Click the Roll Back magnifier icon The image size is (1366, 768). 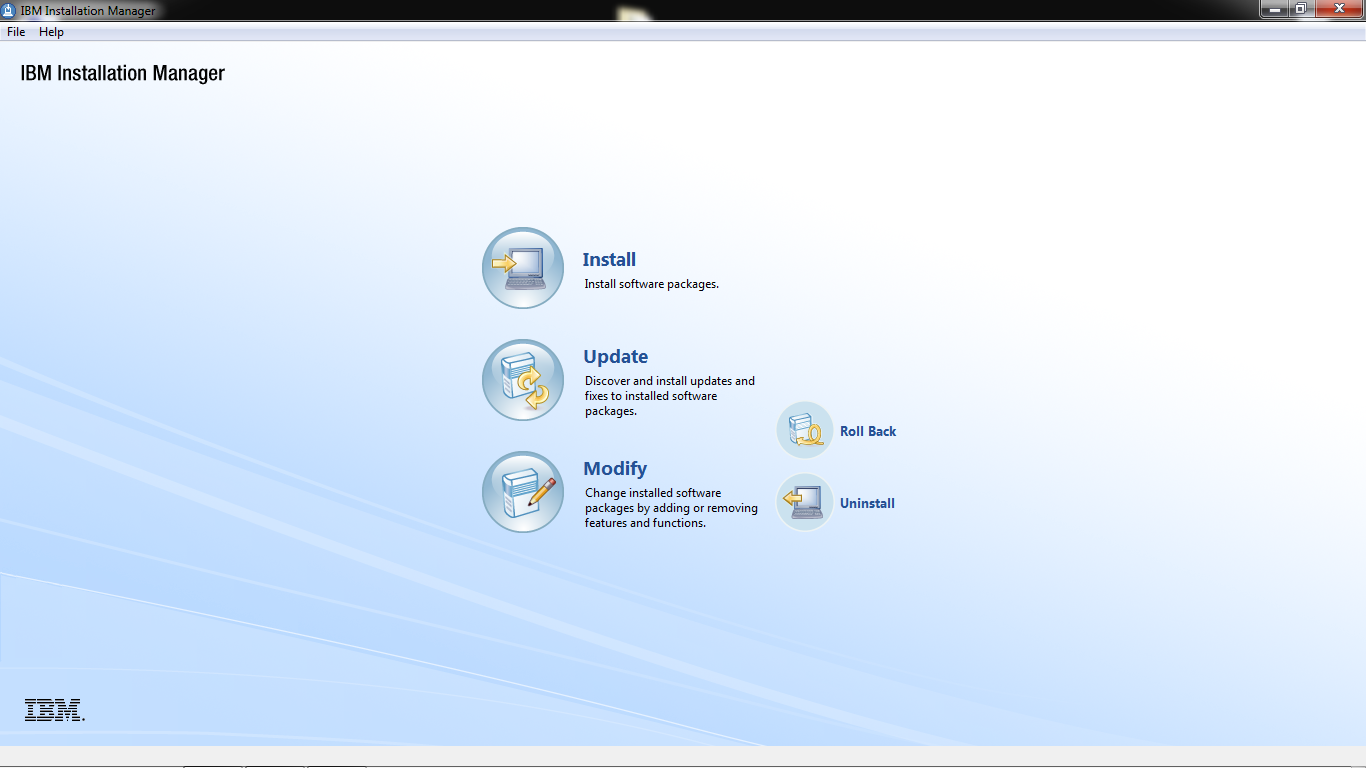[804, 429]
